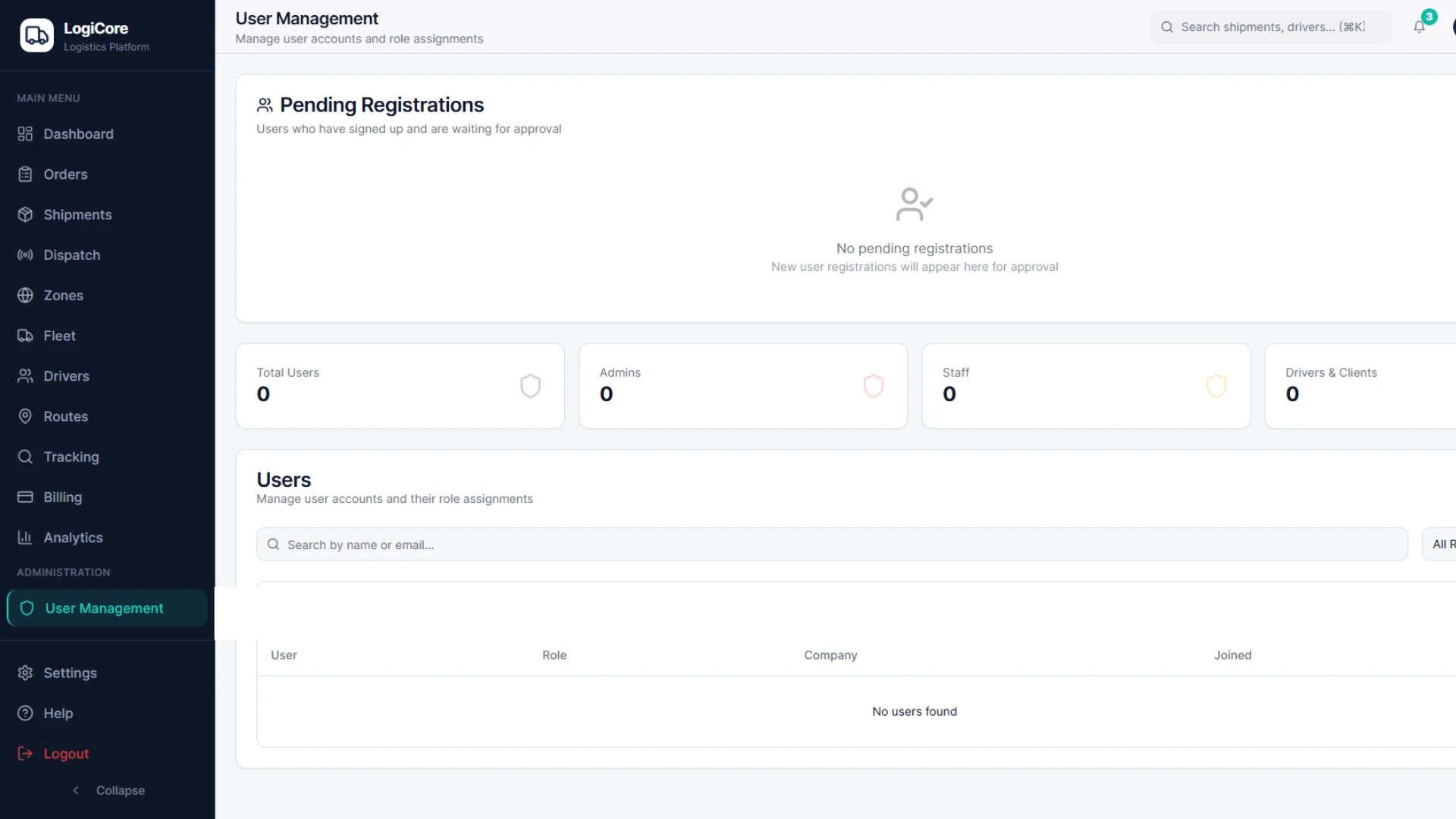
Task: Click the Billing card icon
Action: [x=25, y=497]
